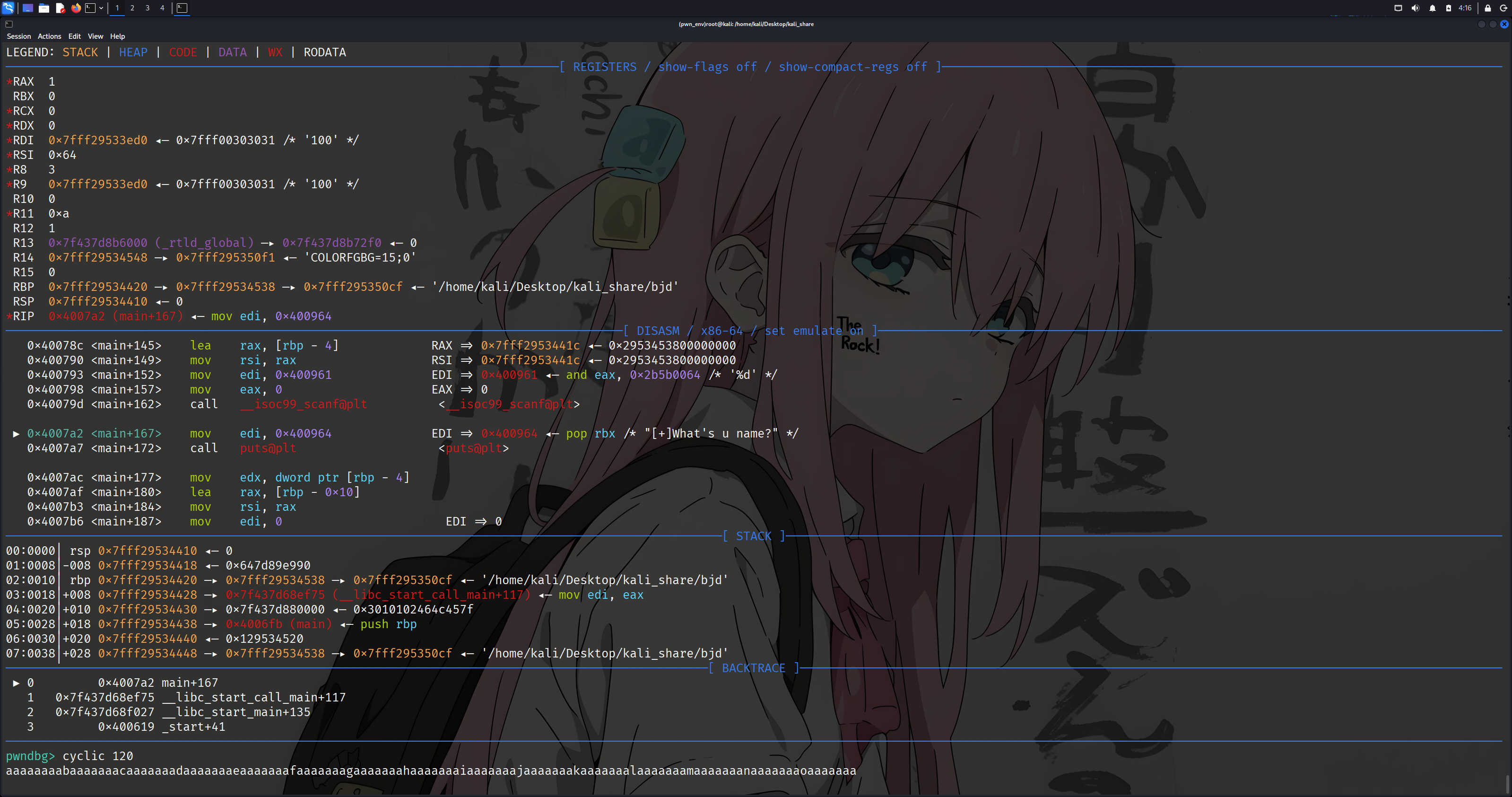Click STACK in the legend line
This screenshot has width=1512, height=797.
point(80,53)
